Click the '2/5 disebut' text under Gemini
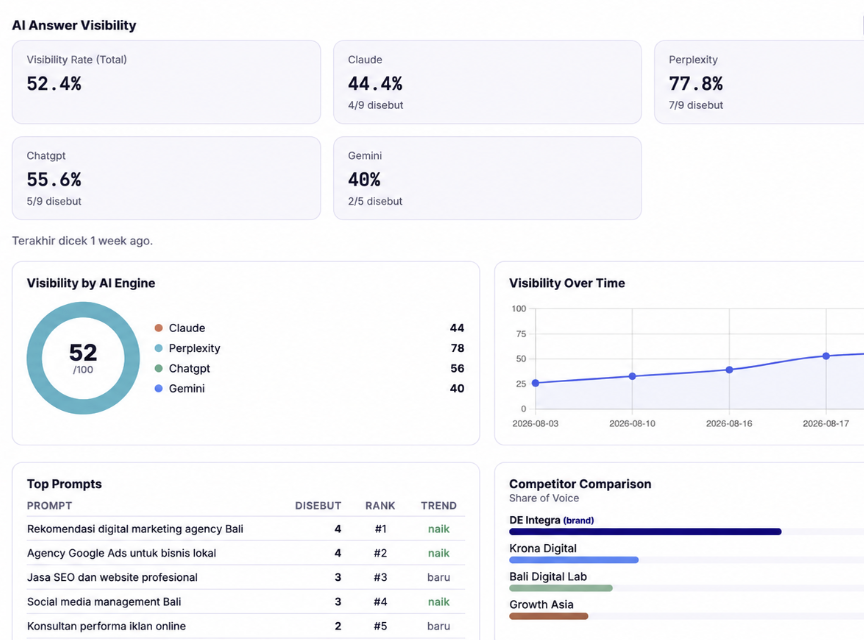This screenshot has width=864, height=640. pos(375,202)
